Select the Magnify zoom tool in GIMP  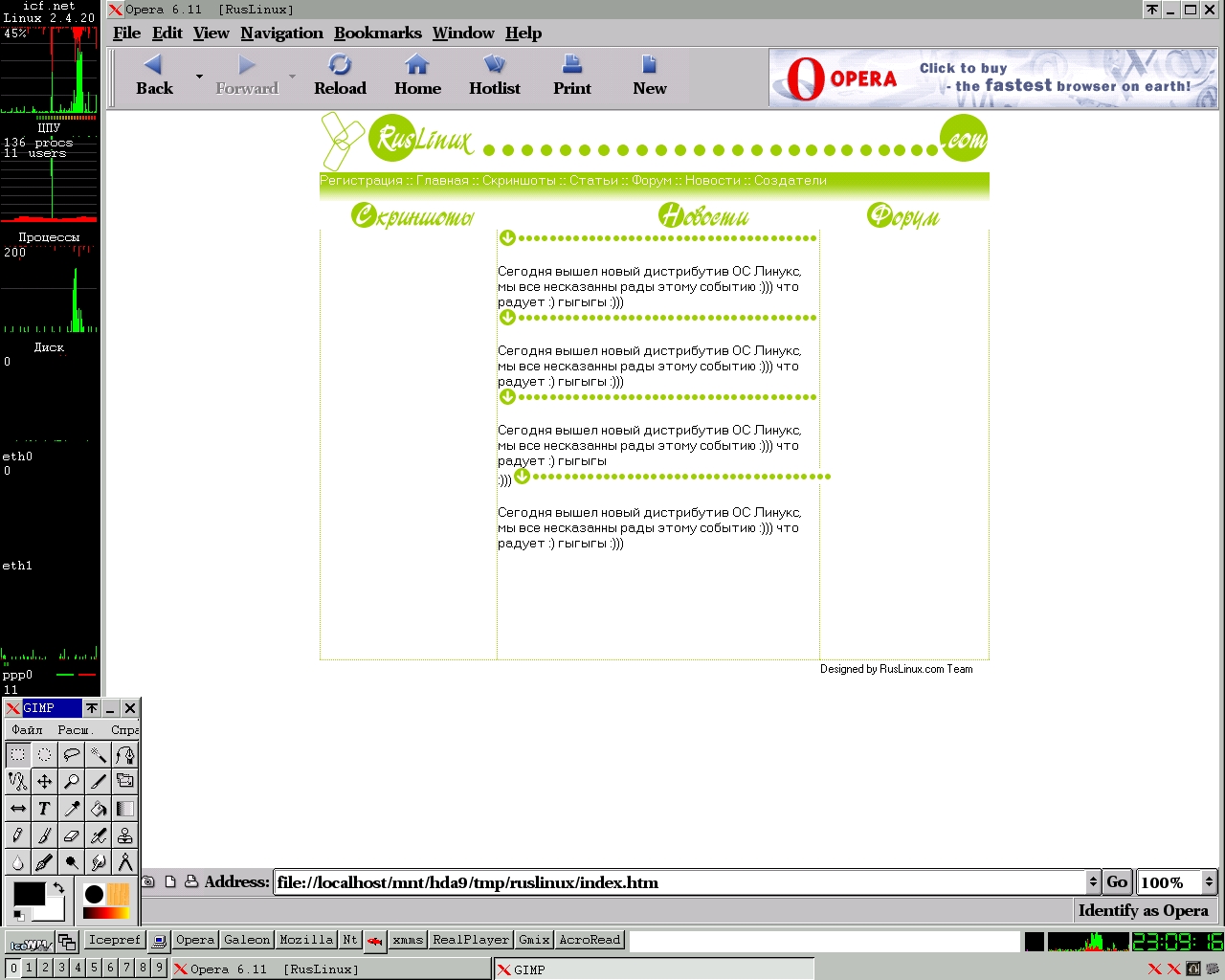(x=71, y=782)
